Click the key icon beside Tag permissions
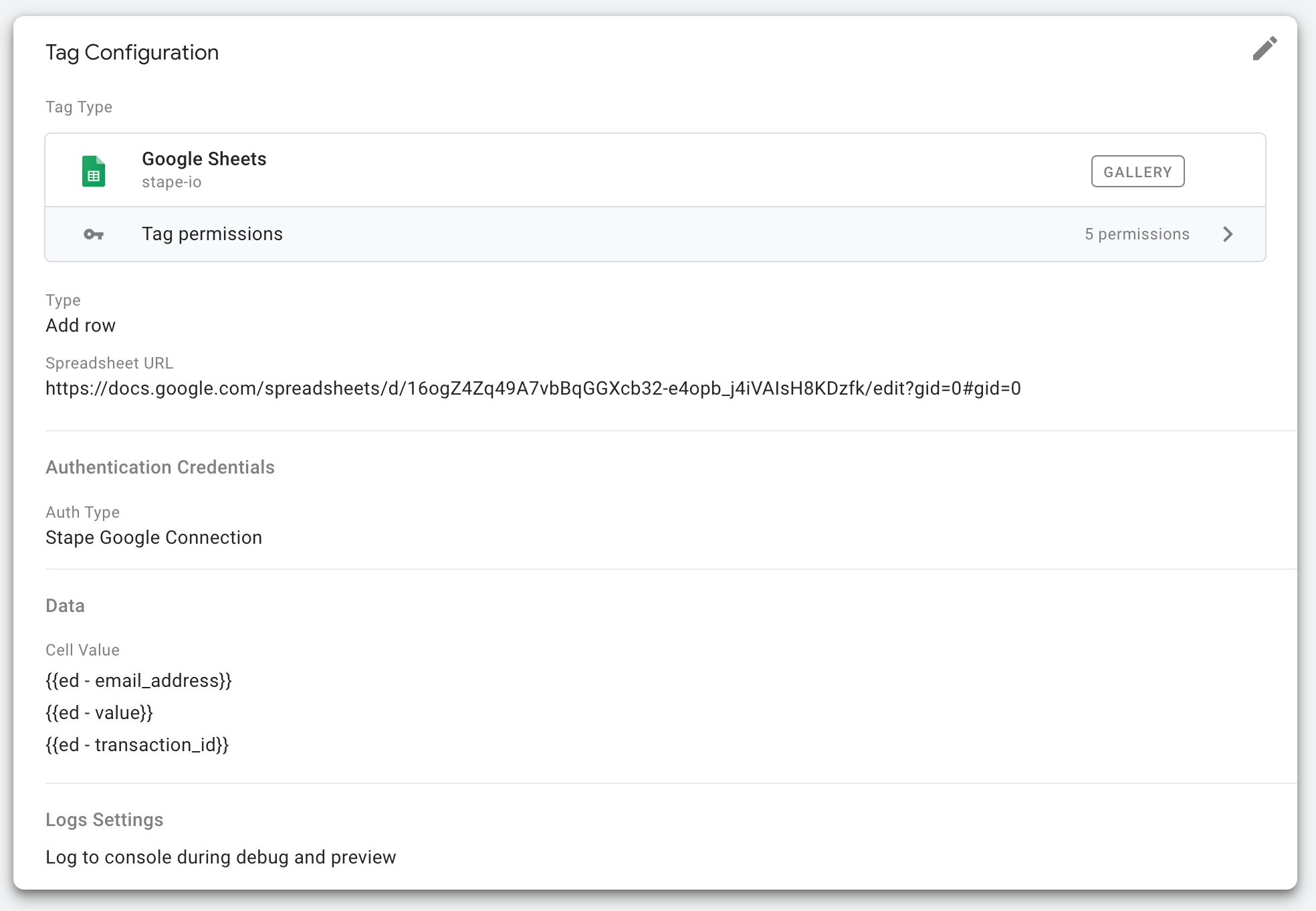This screenshot has height=911, width=1316. click(94, 234)
